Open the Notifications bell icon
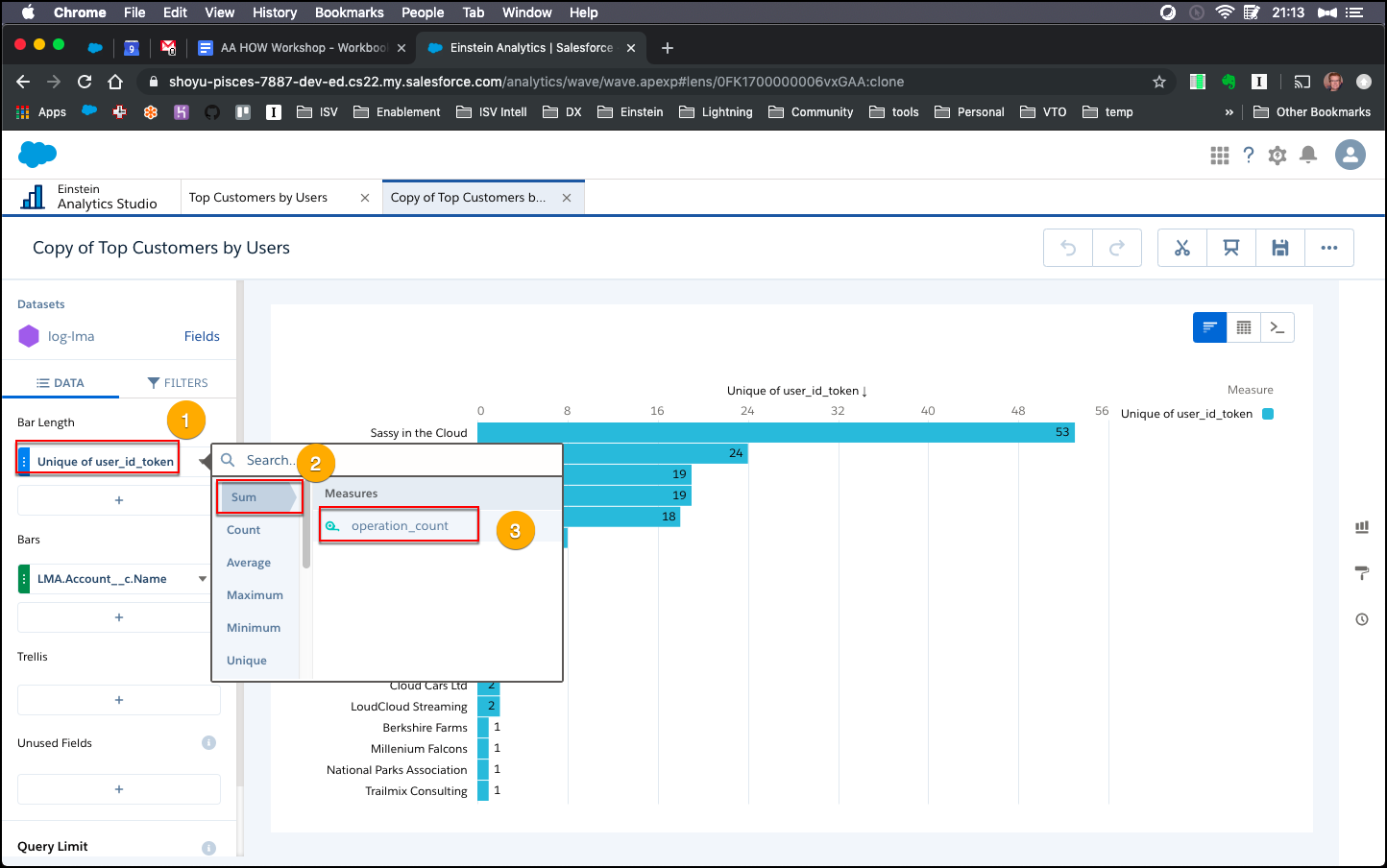The image size is (1387, 868). [x=1308, y=156]
